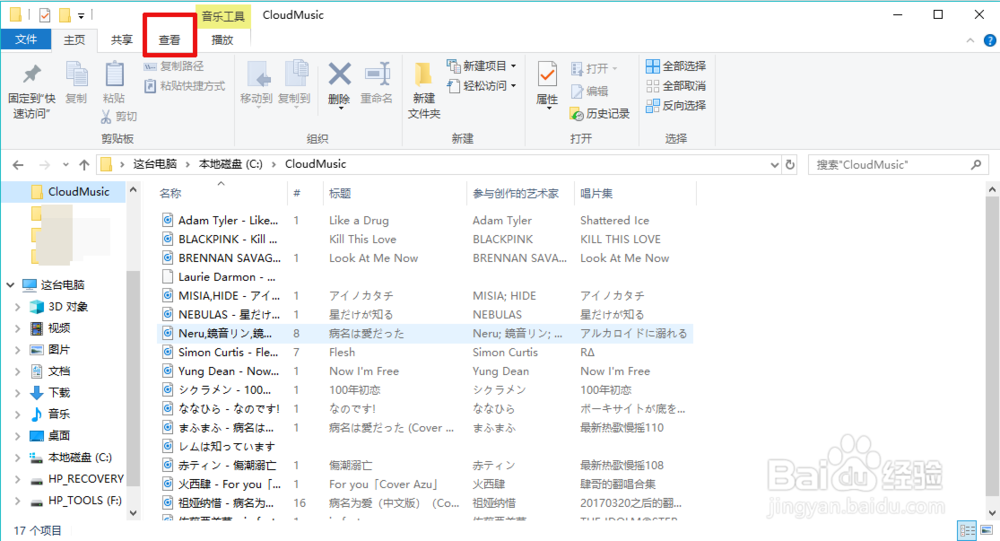The width and height of the screenshot is (1000, 541).
Task: Switch to the View tab
Action: point(170,40)
